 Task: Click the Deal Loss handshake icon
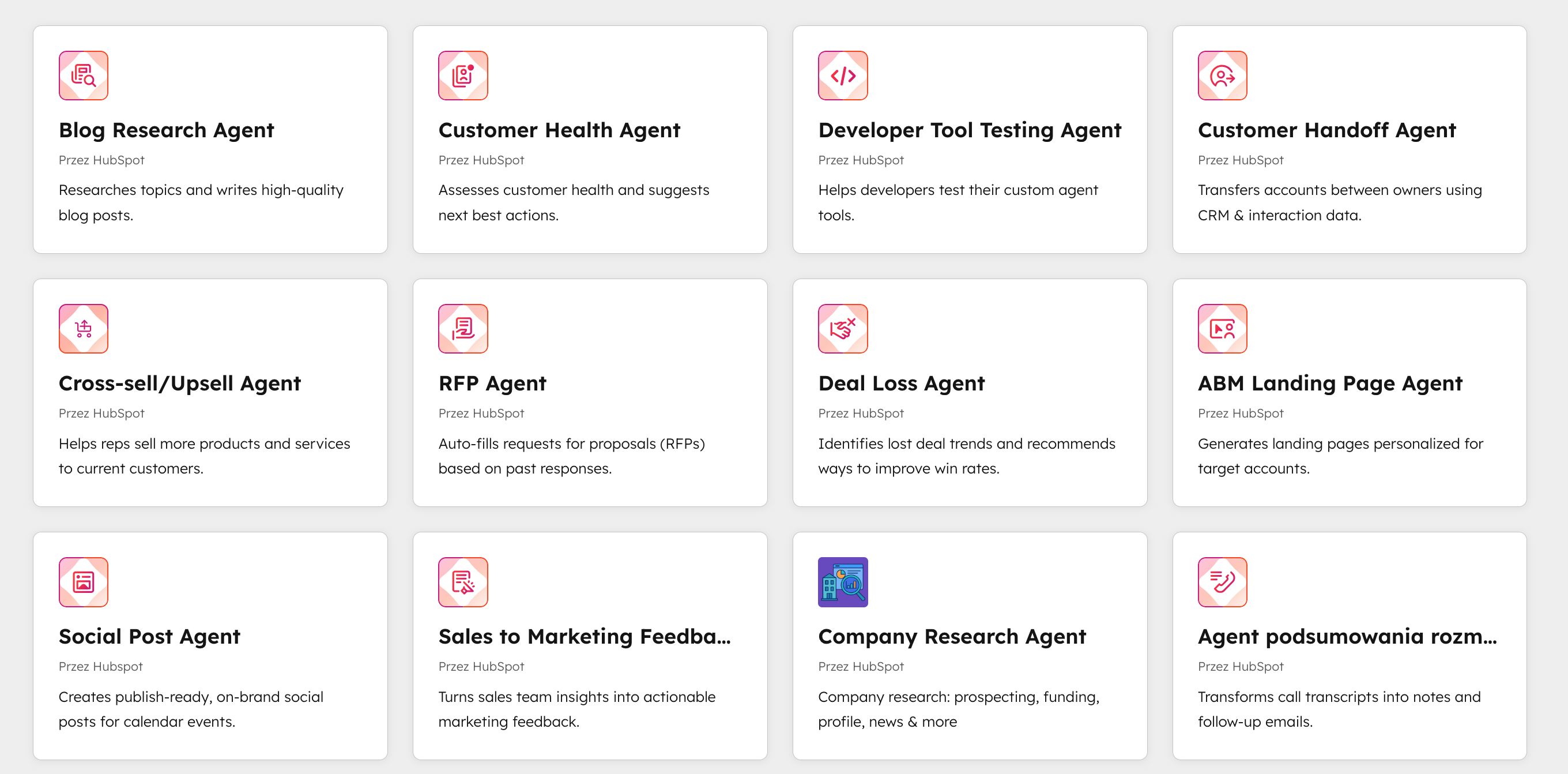pos(842,329)
